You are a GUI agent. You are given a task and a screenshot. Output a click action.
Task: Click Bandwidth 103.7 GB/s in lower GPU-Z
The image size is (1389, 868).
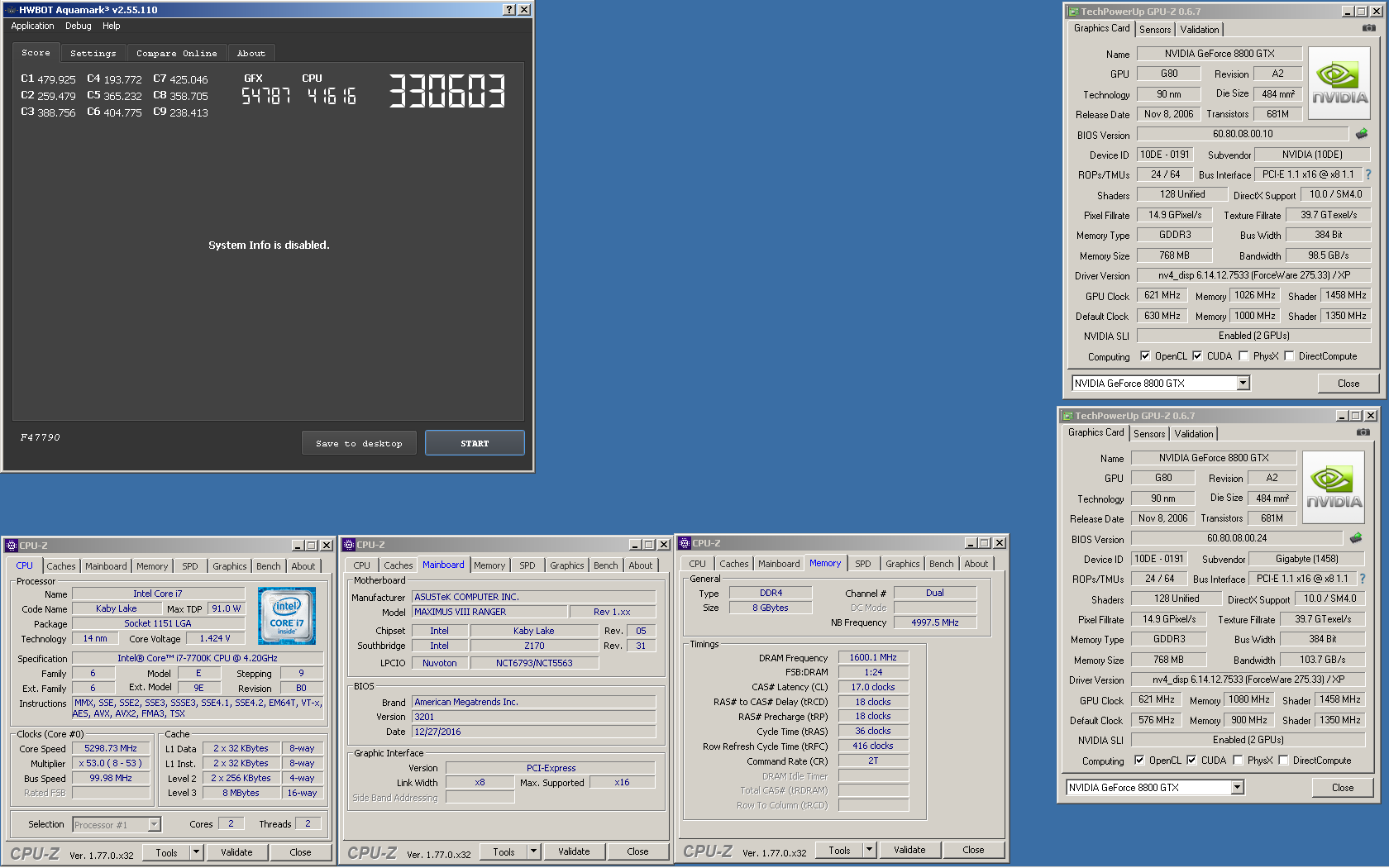coord(1322,660)
